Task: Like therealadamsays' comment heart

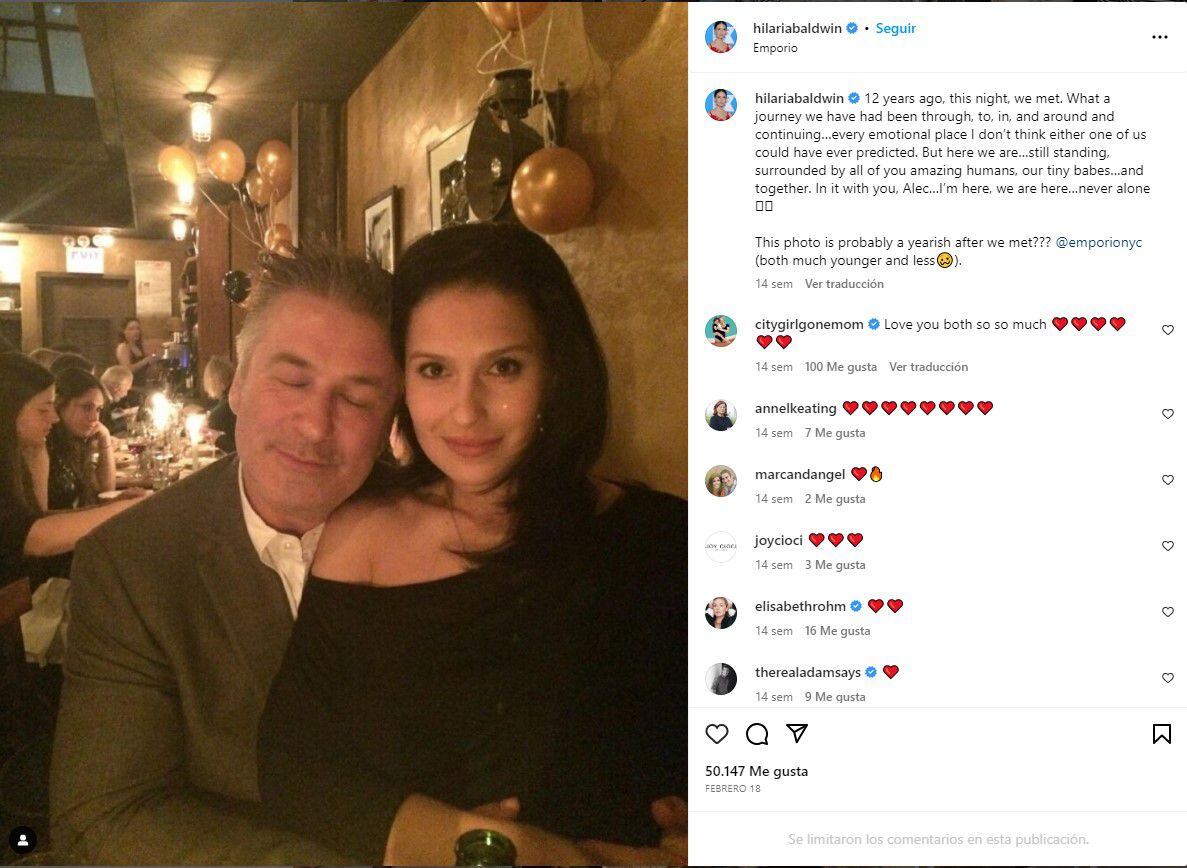Action: (1167, 678)
